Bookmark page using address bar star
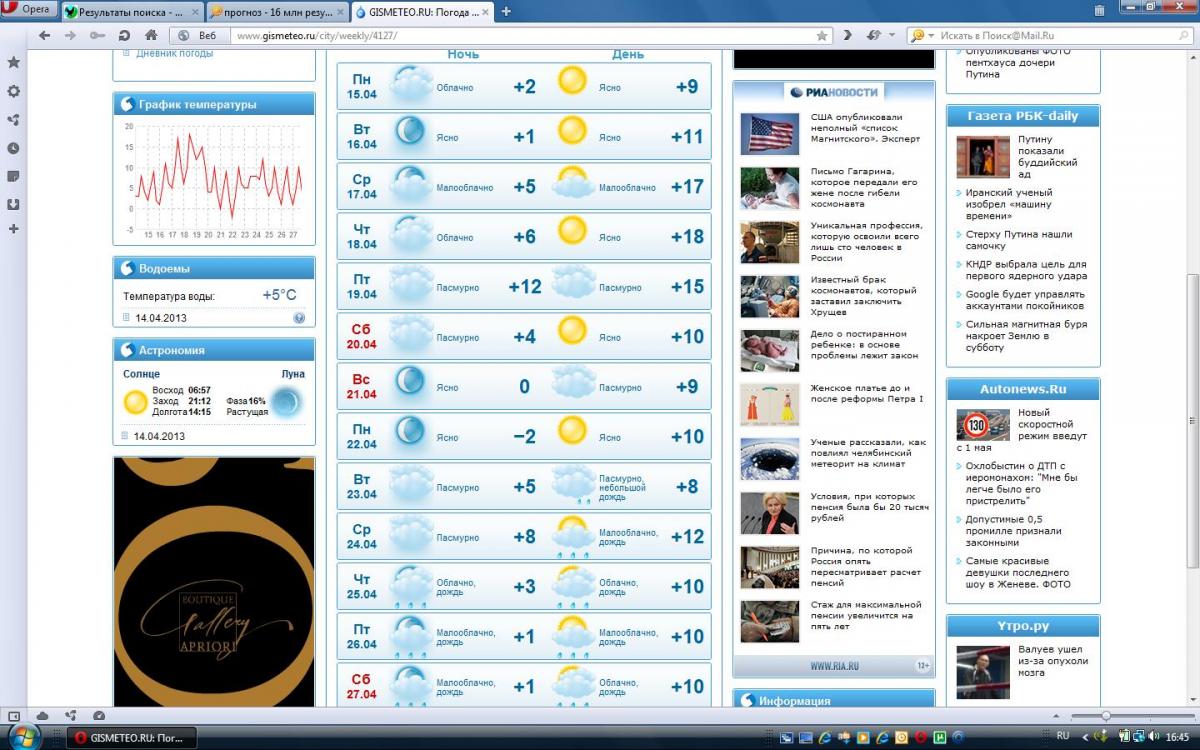Viewport: 1200px width, 750px height. click(x=822, y=35)
